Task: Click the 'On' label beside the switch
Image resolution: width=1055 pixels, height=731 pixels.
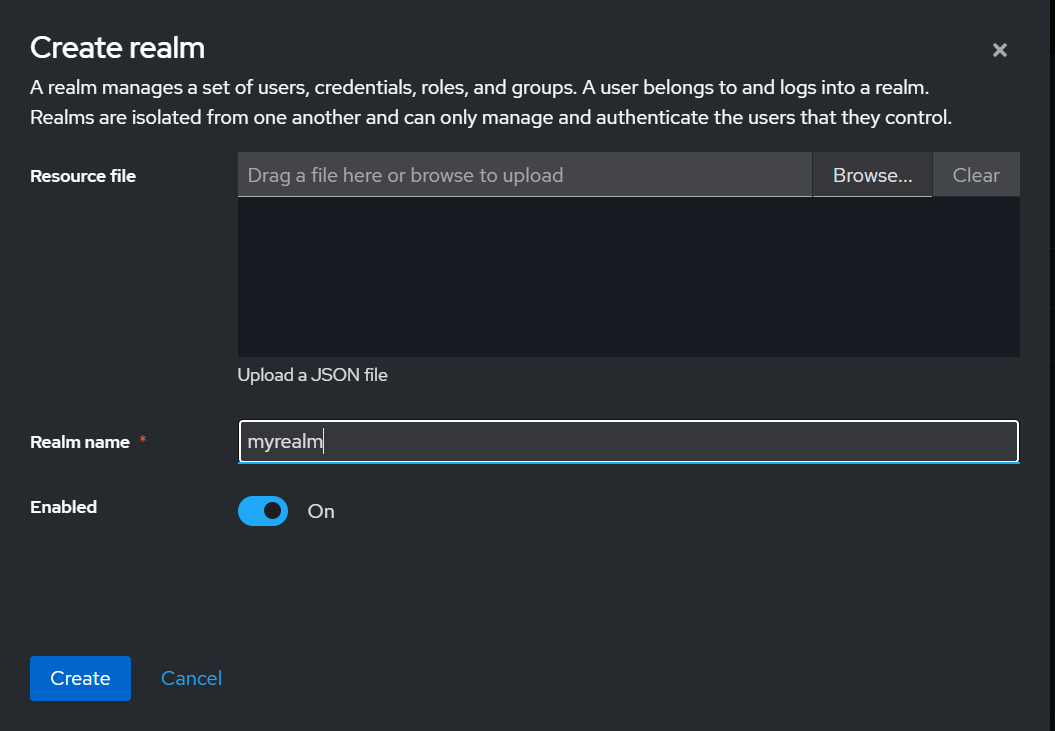Action: (321, 511)
